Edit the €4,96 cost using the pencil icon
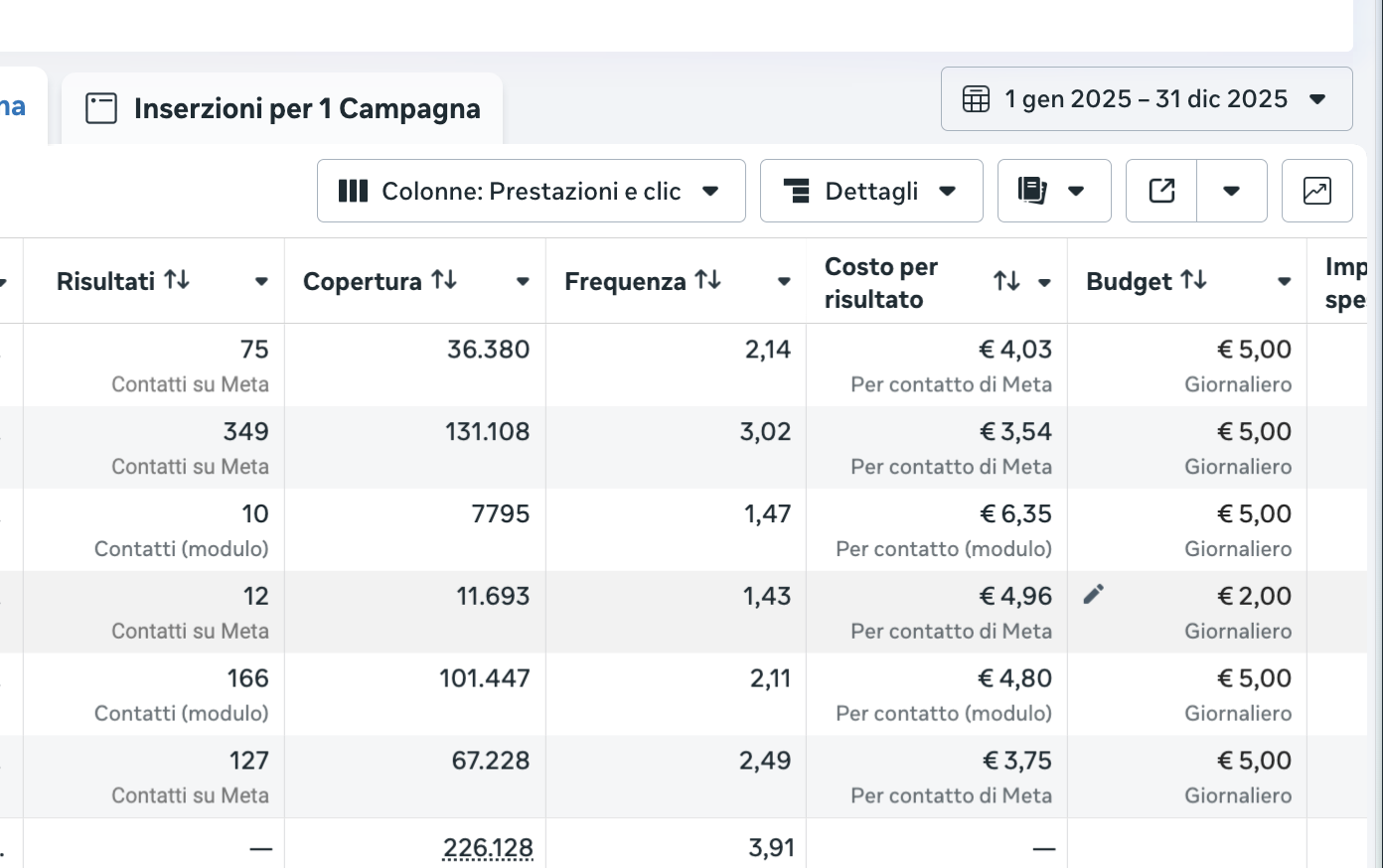The image size is (1383, 868). (1094, 594)
